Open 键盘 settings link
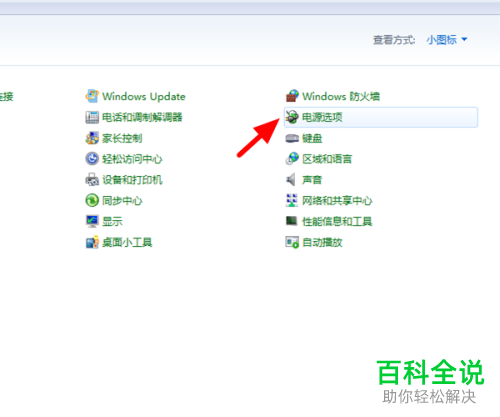The image size is (500, 417). pos(312,138)
